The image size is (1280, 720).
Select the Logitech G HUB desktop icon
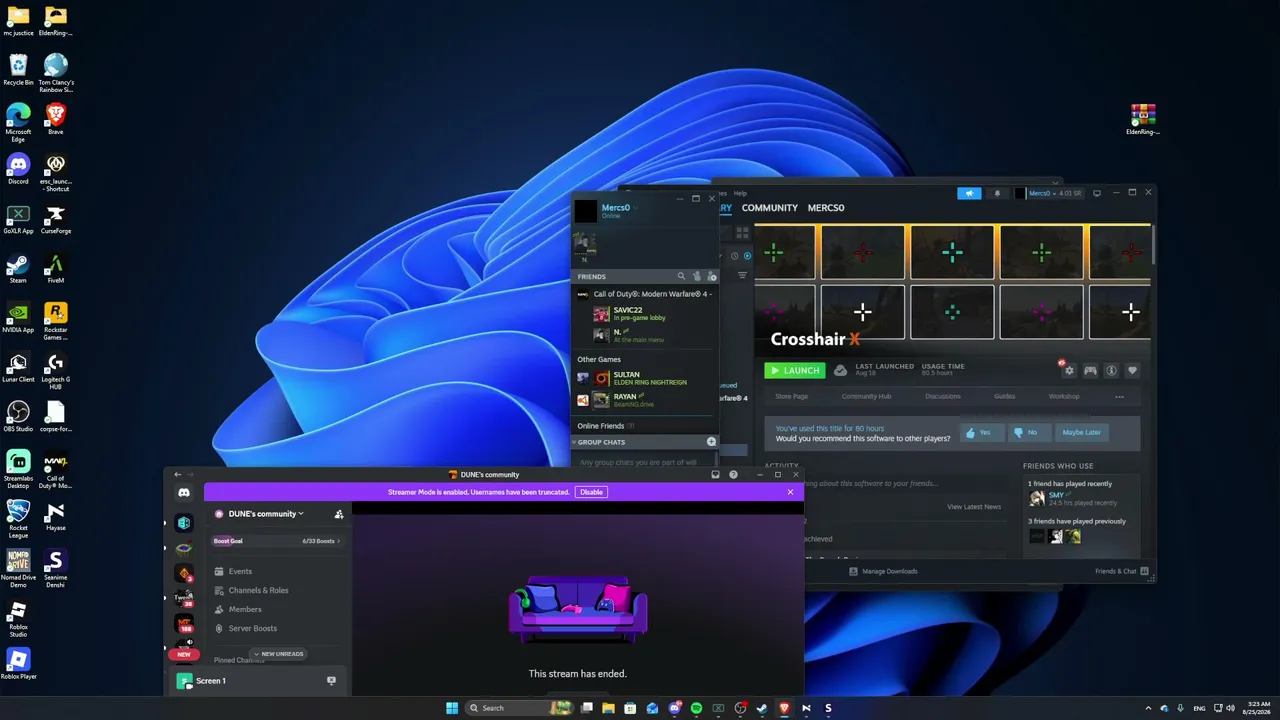coord(55,371)
